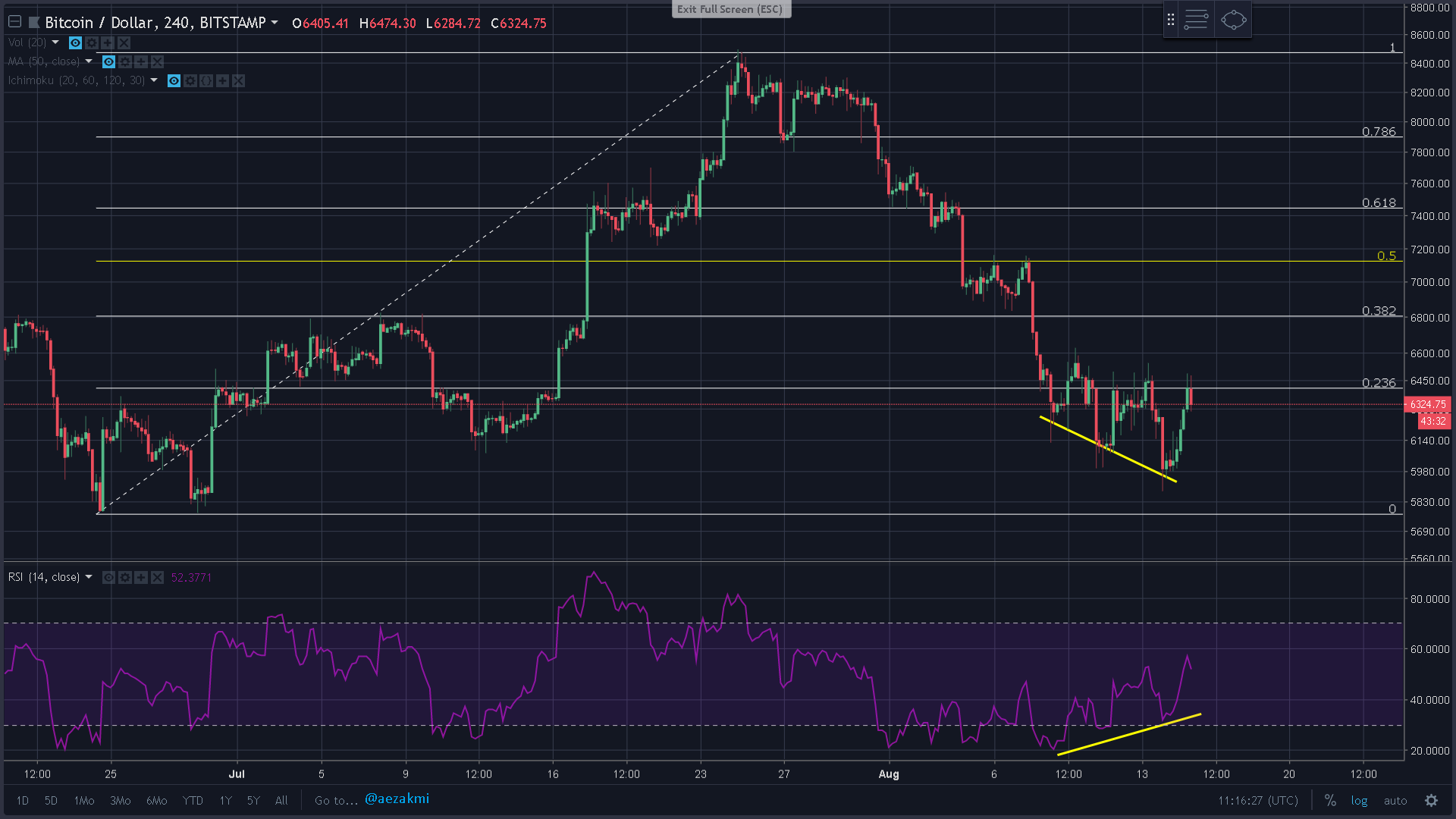Open Ichimoku source code braces icon
1456x819 pixels.
tap(206, 81)
